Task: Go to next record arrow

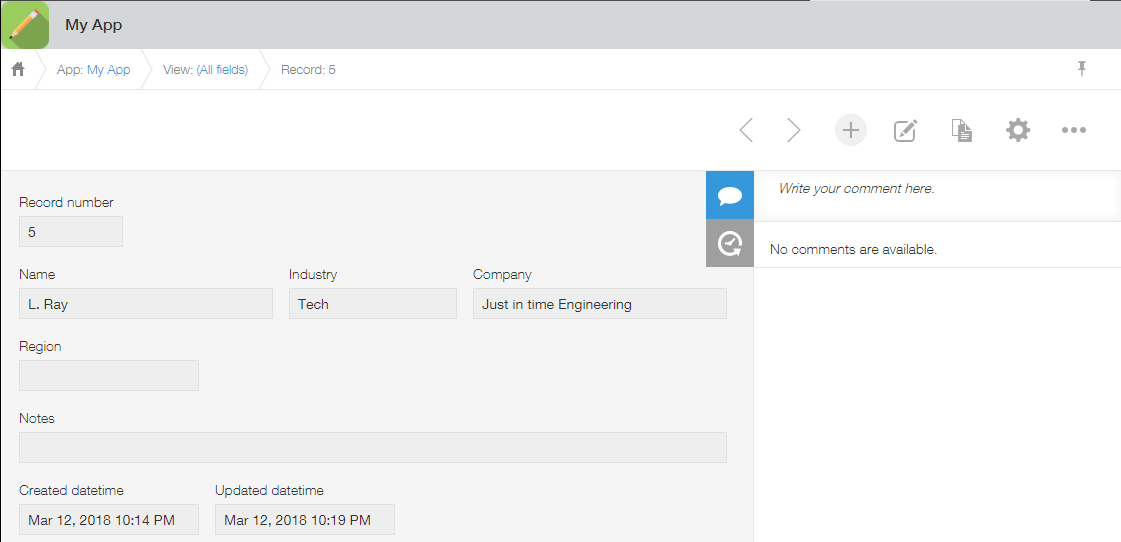Action: click(794, 130)
